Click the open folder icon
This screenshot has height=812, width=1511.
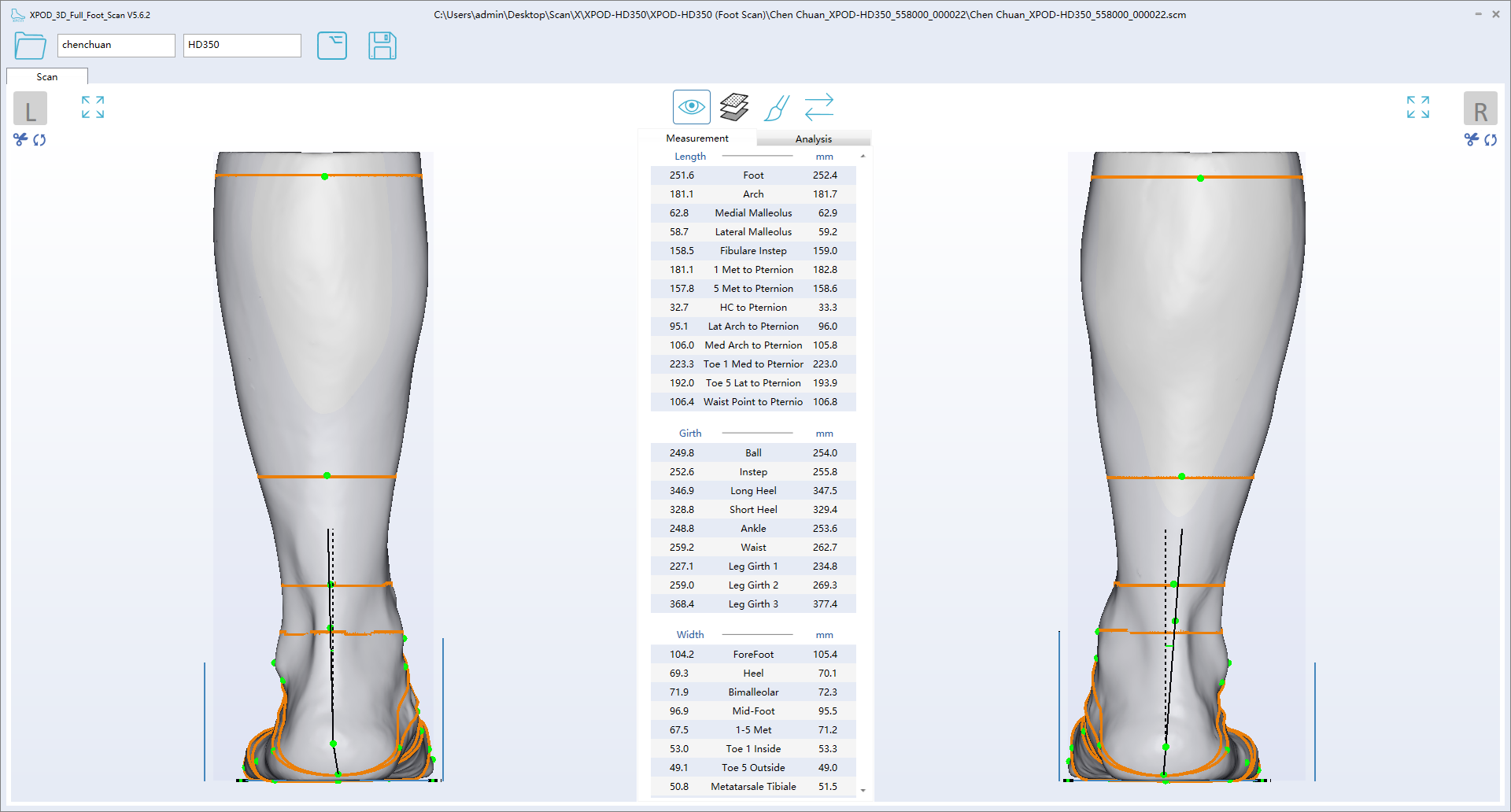pos(30,46)
